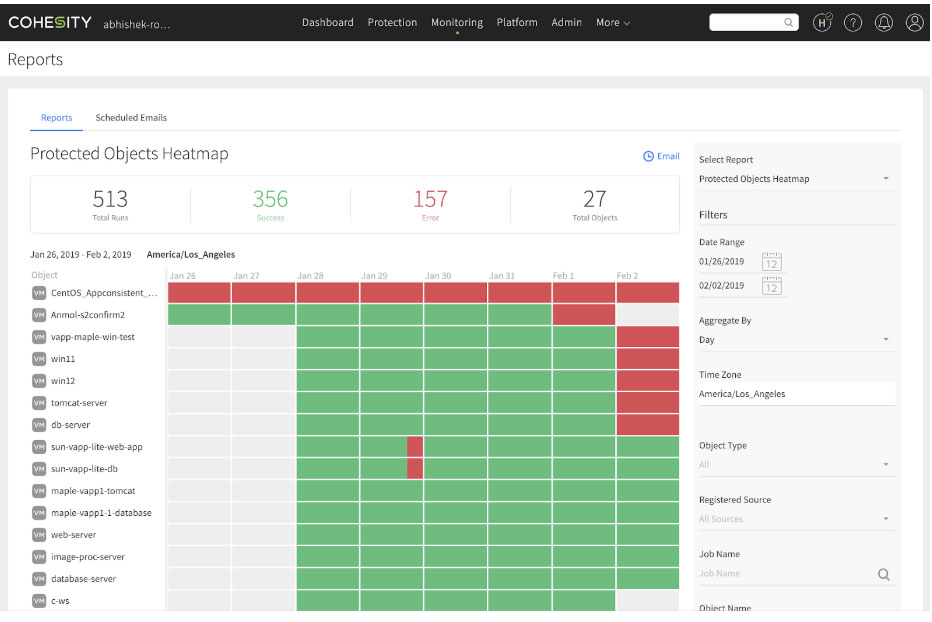This screenshot has width=932, height=622.
Task: Switch to the Scheduled Emails tab
Action: pyautogui.click(x=131, y=118)
